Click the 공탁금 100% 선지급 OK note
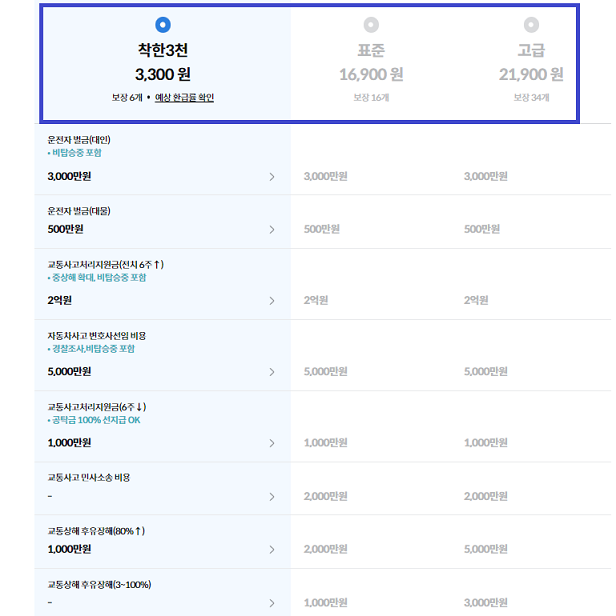The height and width of the screenshot is (616, 616). [x=96, y=420]
